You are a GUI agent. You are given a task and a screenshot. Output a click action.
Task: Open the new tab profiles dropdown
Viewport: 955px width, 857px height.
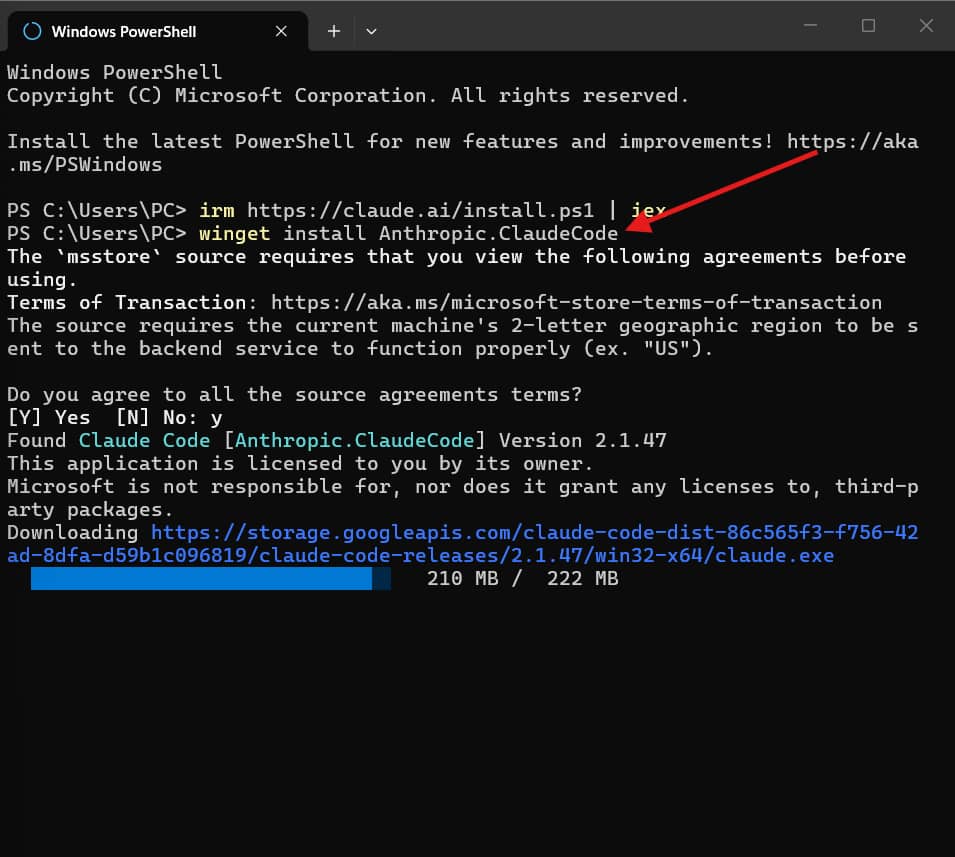coord(371,31)
